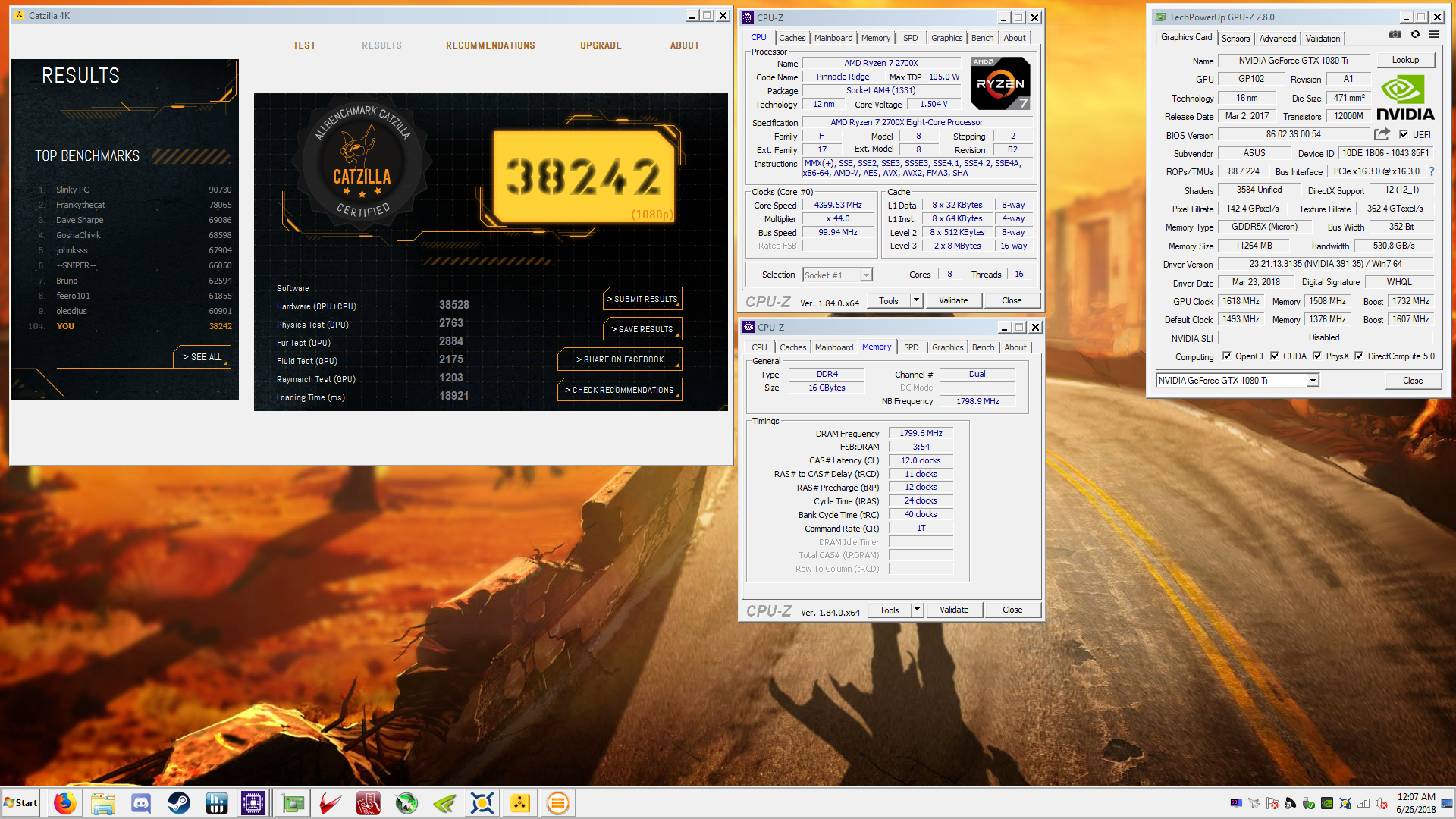Viewport: 1456px width, 819px height.
Task: Click the Safely Remove Hardware tray icon
Action: coord(1309,803)
